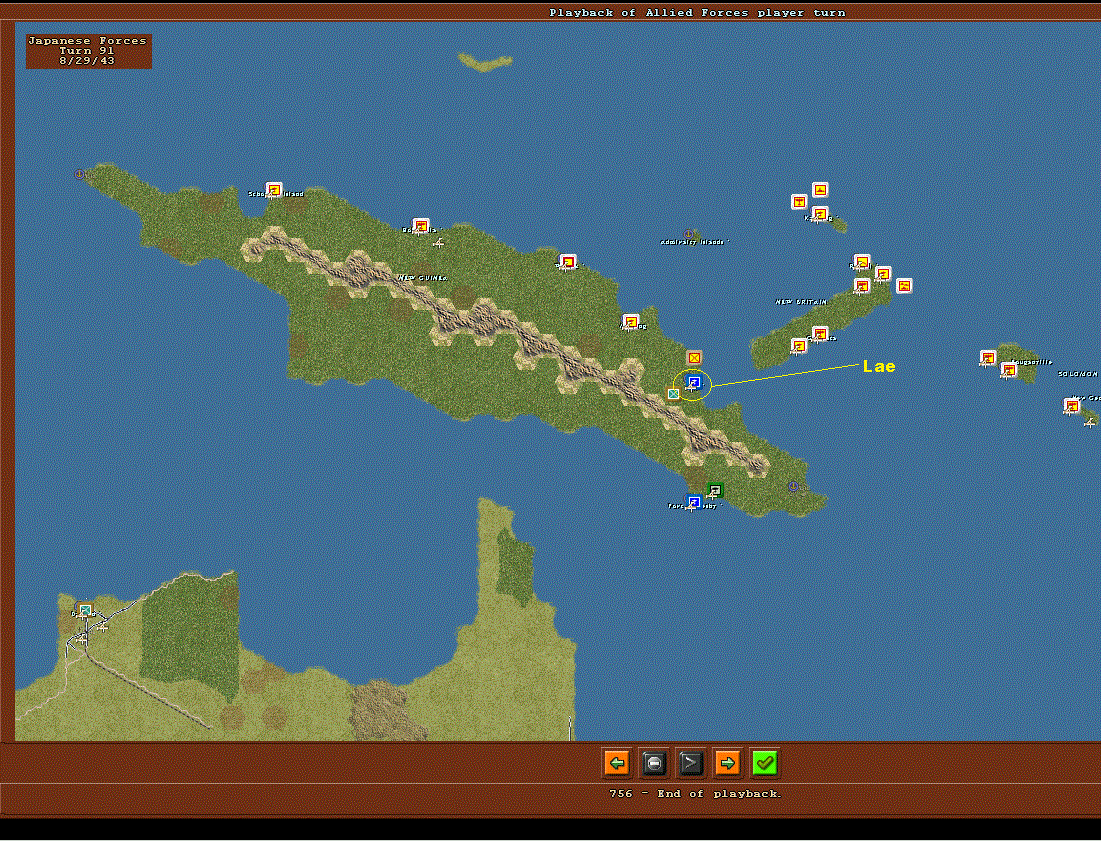Click the 'New Guinea' map label

point(423,278)
